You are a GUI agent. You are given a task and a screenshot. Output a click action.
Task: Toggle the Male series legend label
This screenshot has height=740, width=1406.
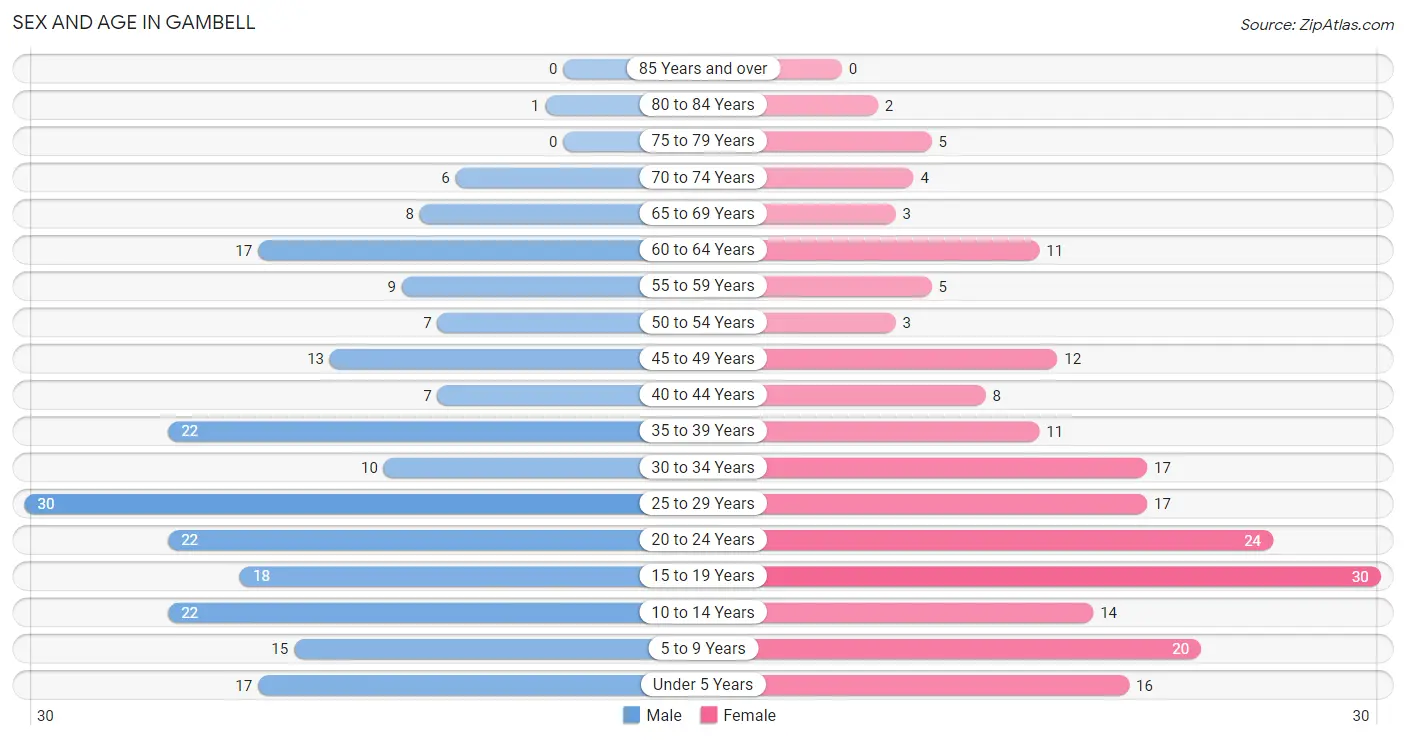coord(664,715)
